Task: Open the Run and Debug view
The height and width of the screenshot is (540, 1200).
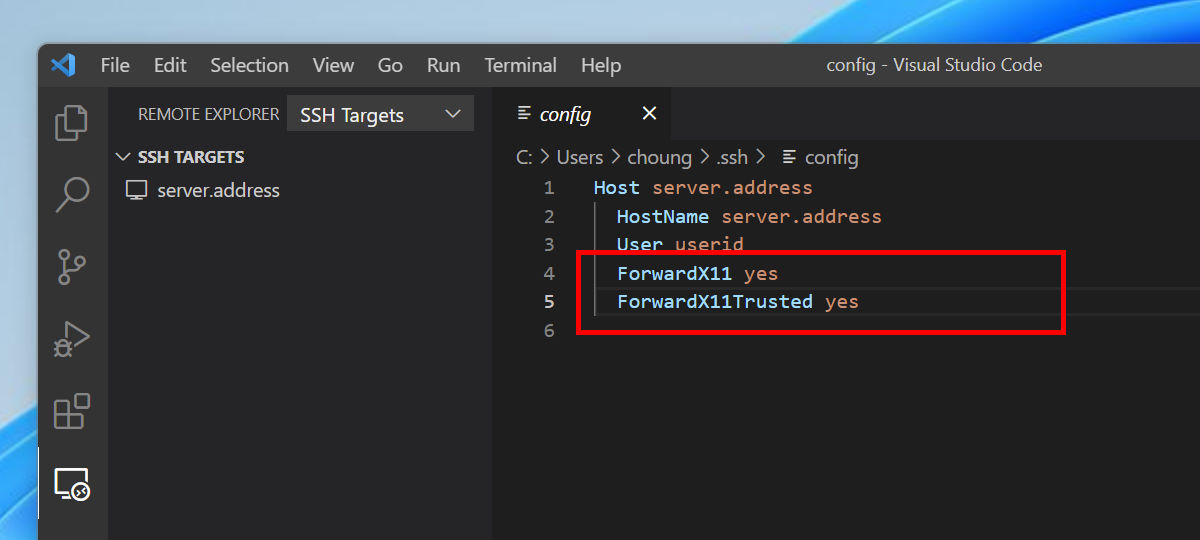Action: click(x=71, y=339)
